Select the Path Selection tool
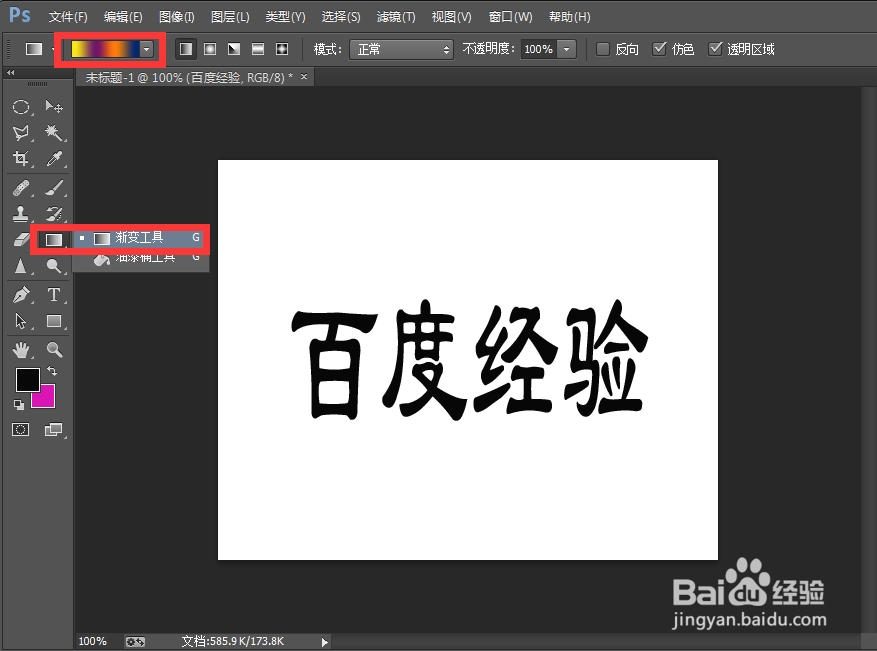877x651 pixels. (x=21, y=321)
